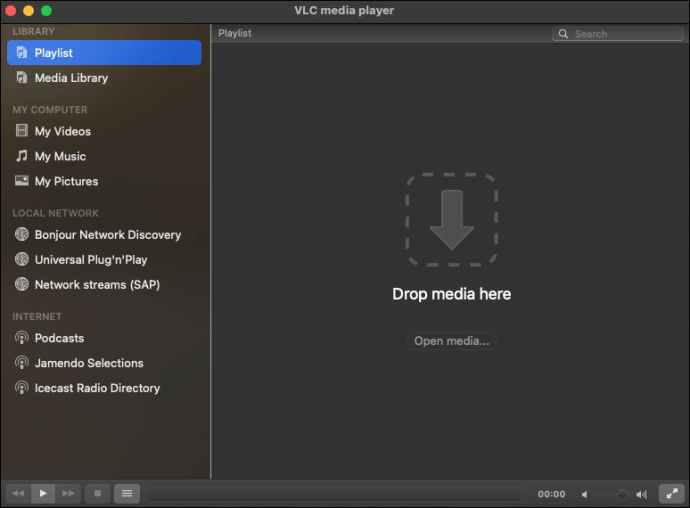Click the rewind previous button
Viewport: 690px width, 508px height.
17,493
